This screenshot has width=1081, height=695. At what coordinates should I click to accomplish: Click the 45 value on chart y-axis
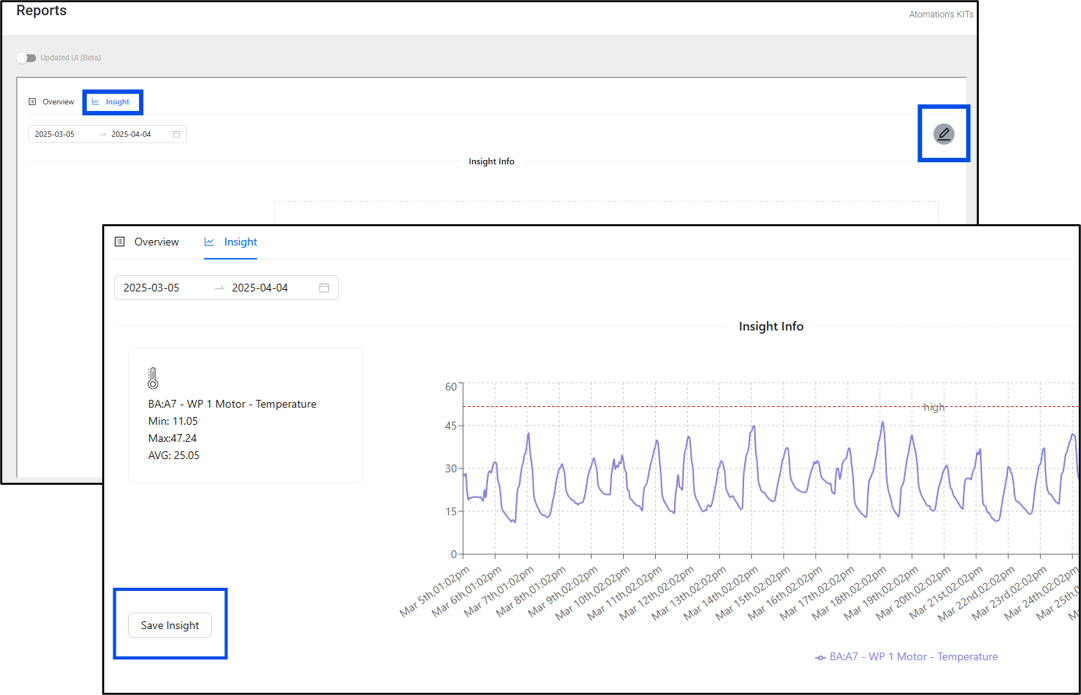451,426
